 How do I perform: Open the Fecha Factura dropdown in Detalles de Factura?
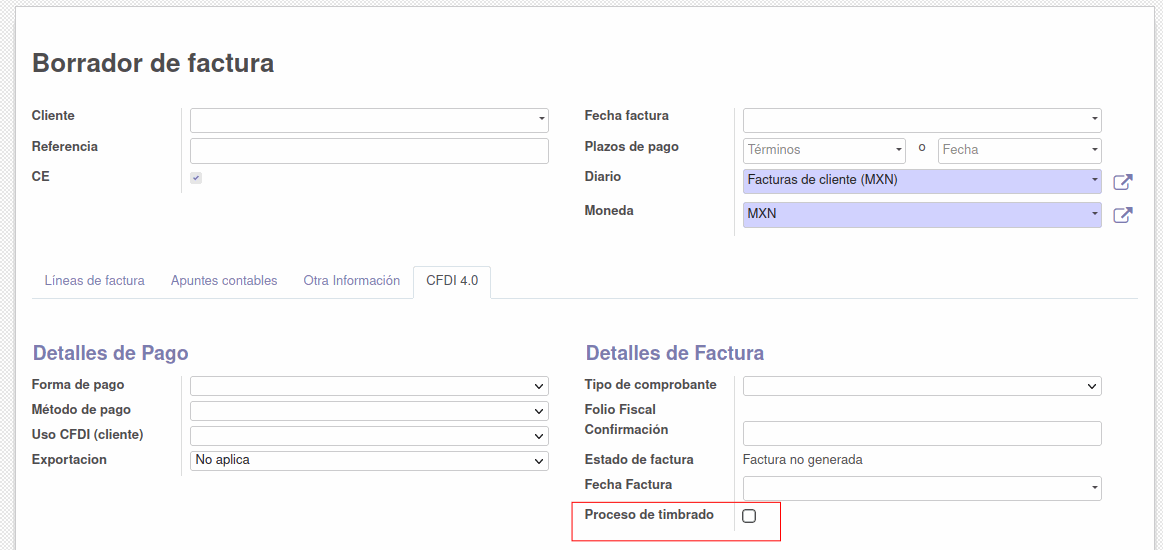[922, 488]
